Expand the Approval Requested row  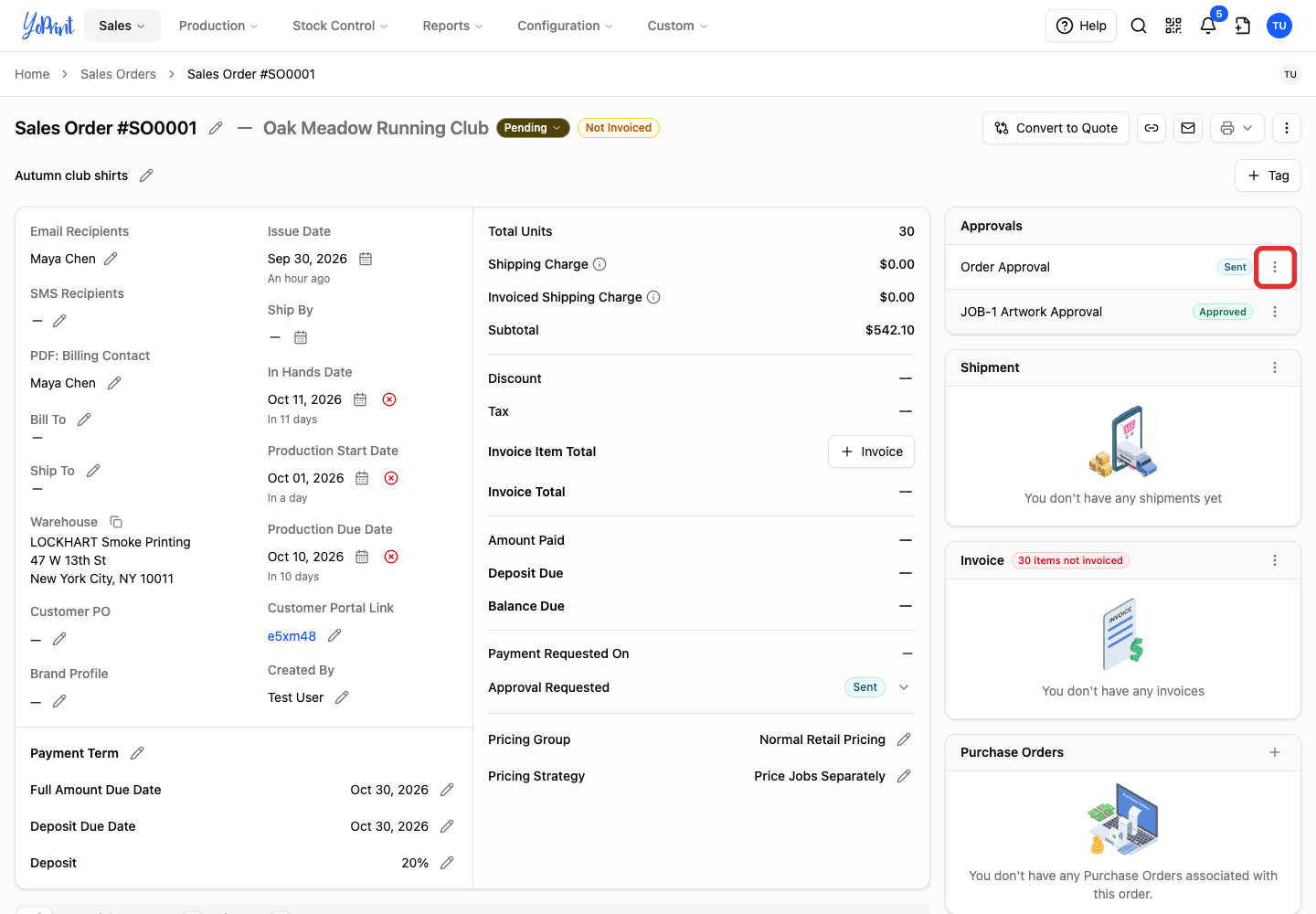pos(904,687)
